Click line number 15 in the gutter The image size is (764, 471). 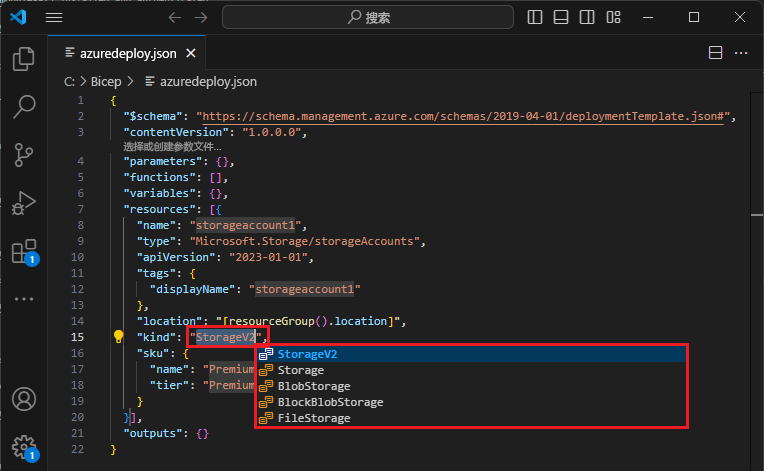click(x=77, y=337)
